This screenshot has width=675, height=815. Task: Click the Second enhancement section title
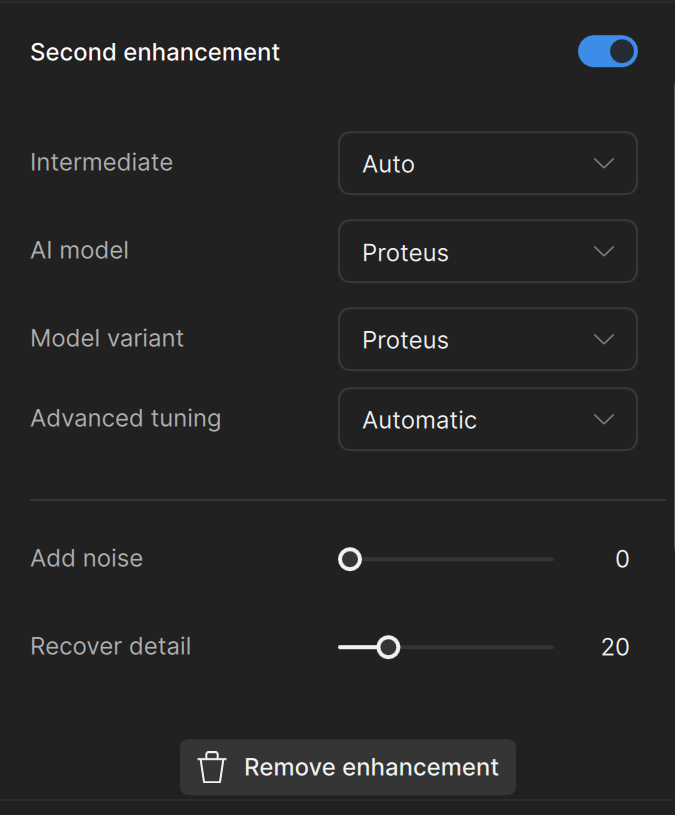point(155,52)
